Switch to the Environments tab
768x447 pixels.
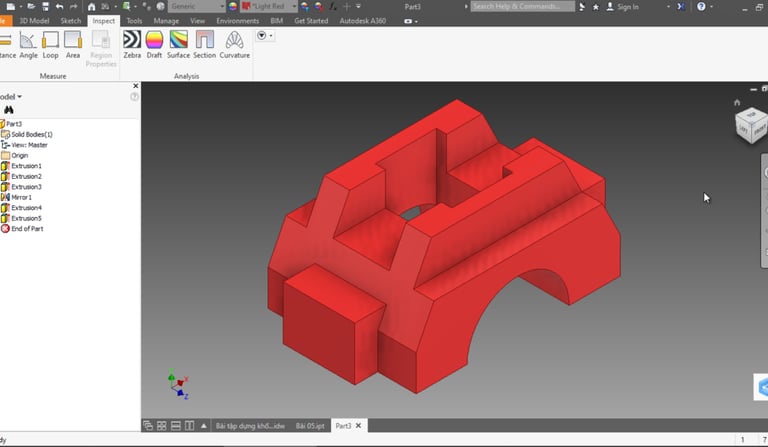point(238,21)
